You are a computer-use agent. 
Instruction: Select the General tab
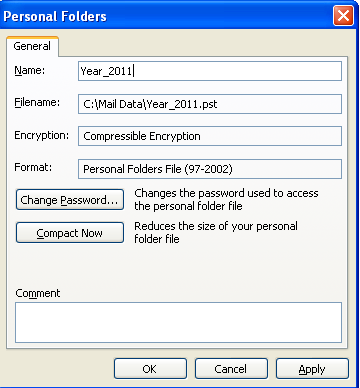click(x=32, y=46)
